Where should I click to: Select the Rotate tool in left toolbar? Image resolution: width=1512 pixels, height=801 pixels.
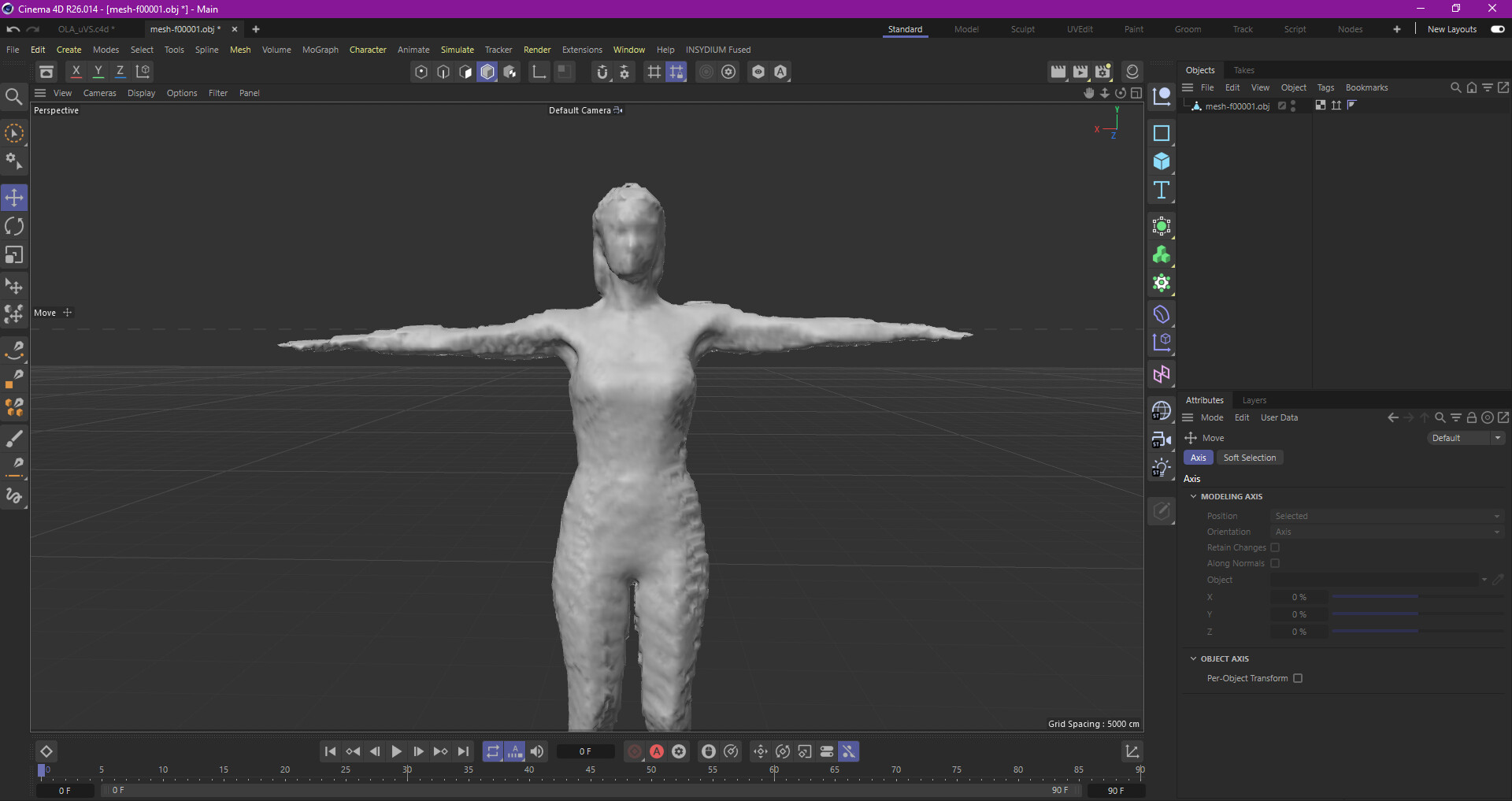(14, 227)
